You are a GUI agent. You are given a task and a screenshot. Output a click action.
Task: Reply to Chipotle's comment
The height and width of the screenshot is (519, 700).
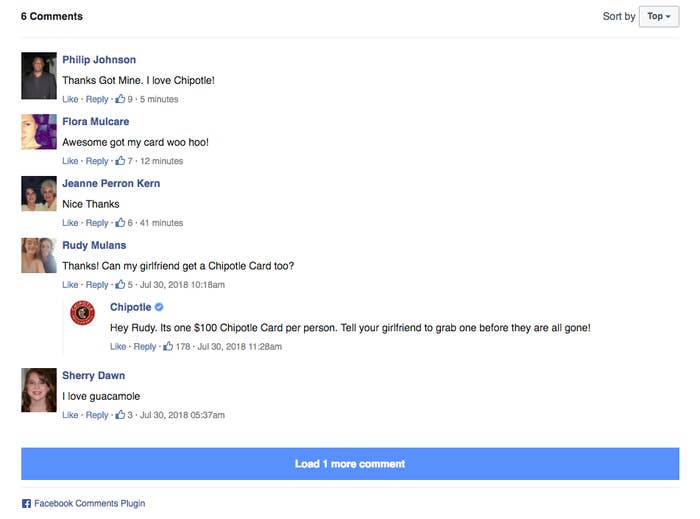(x=145, y=346)
